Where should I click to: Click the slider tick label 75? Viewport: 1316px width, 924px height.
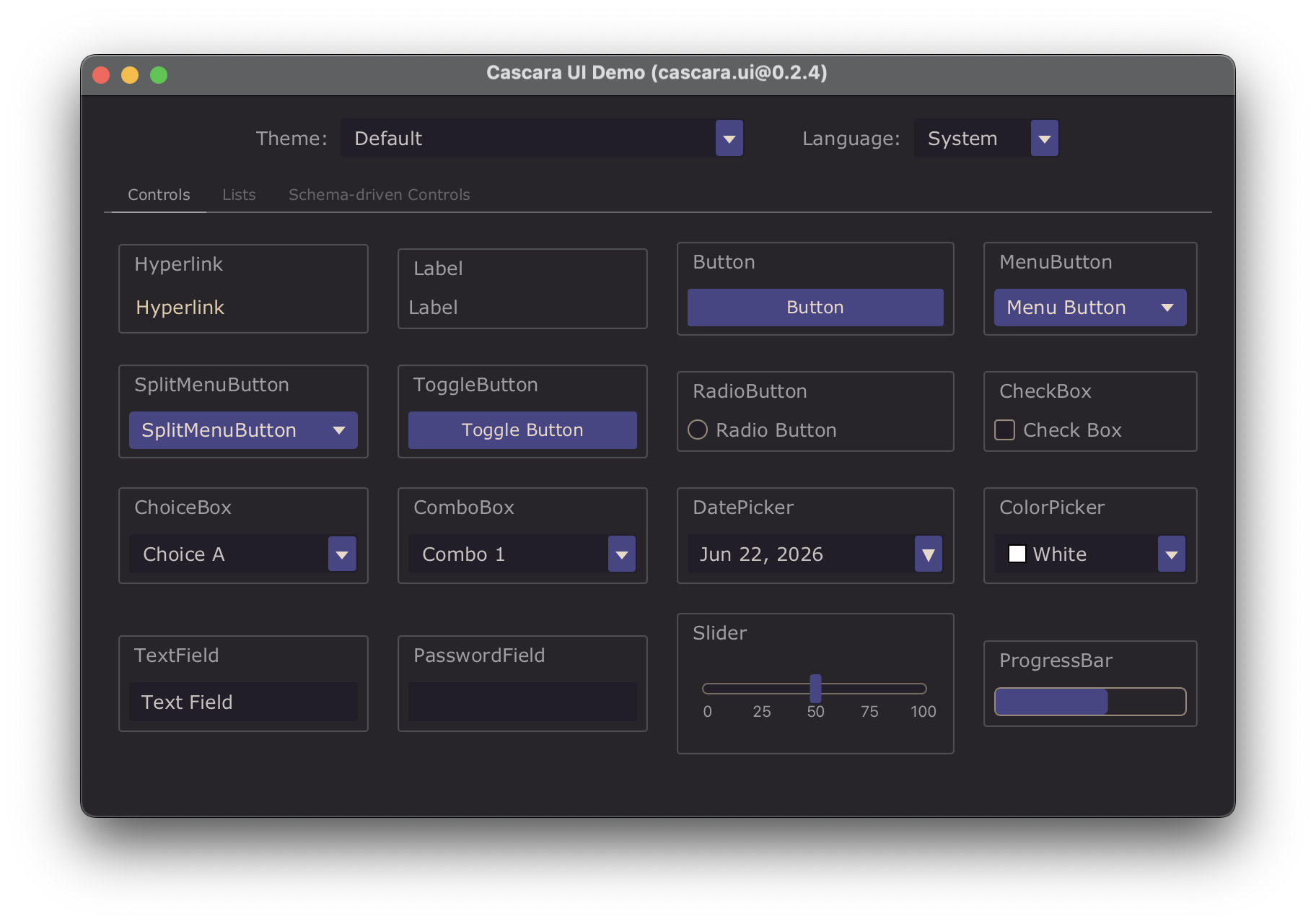pos(869,712)
